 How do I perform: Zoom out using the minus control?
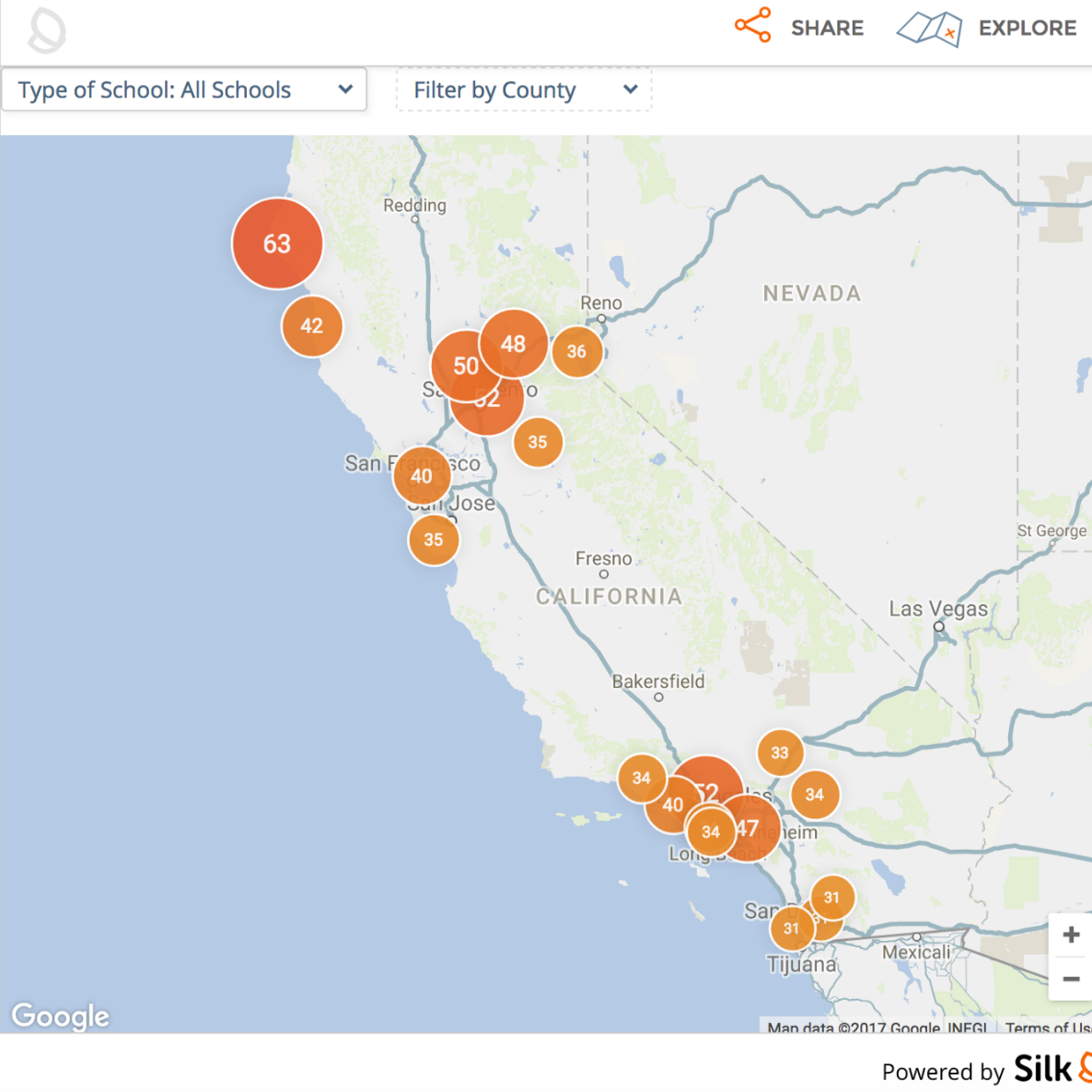[x=1071, y=979]
